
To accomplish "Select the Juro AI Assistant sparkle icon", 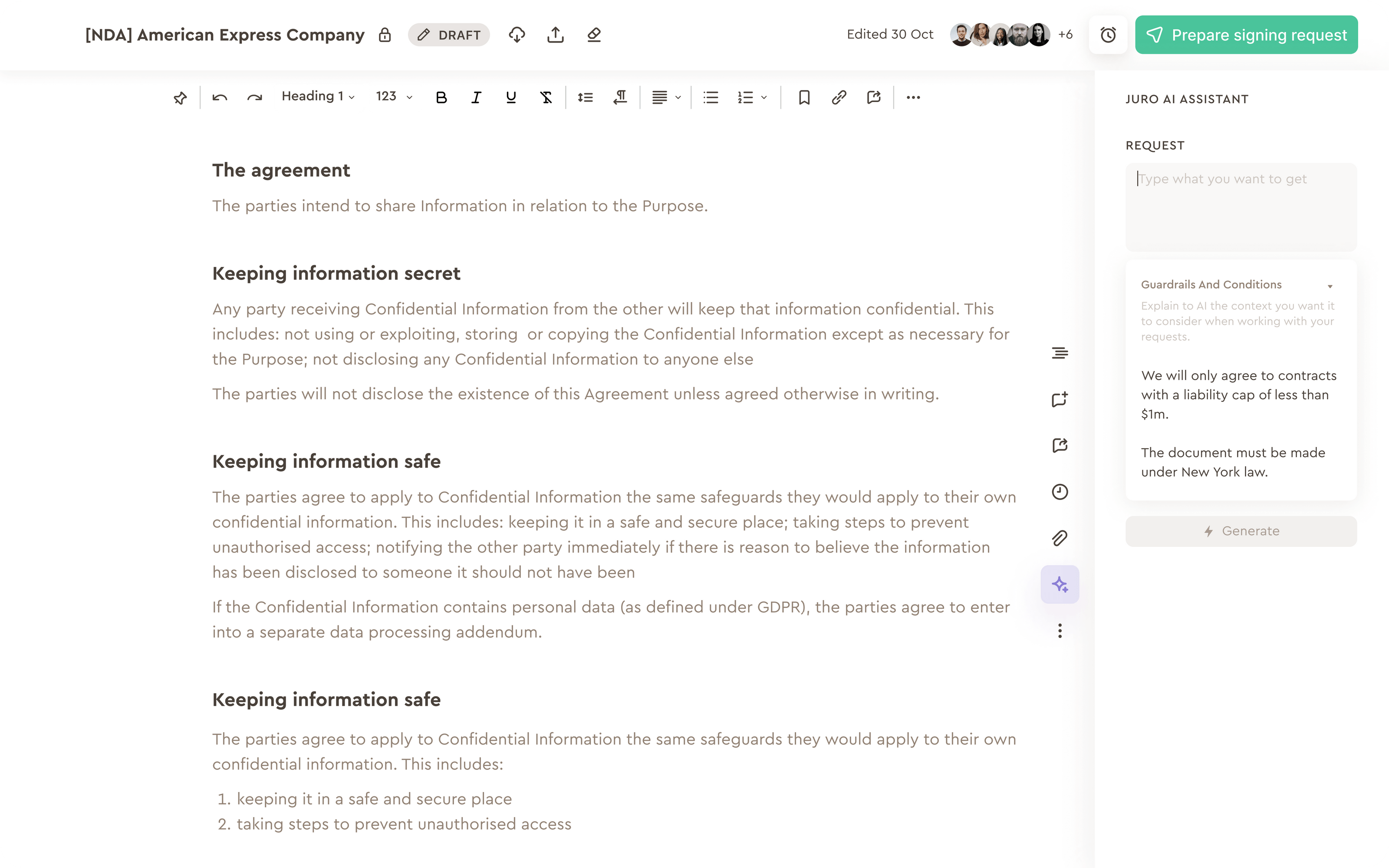I will point(1060,584).
